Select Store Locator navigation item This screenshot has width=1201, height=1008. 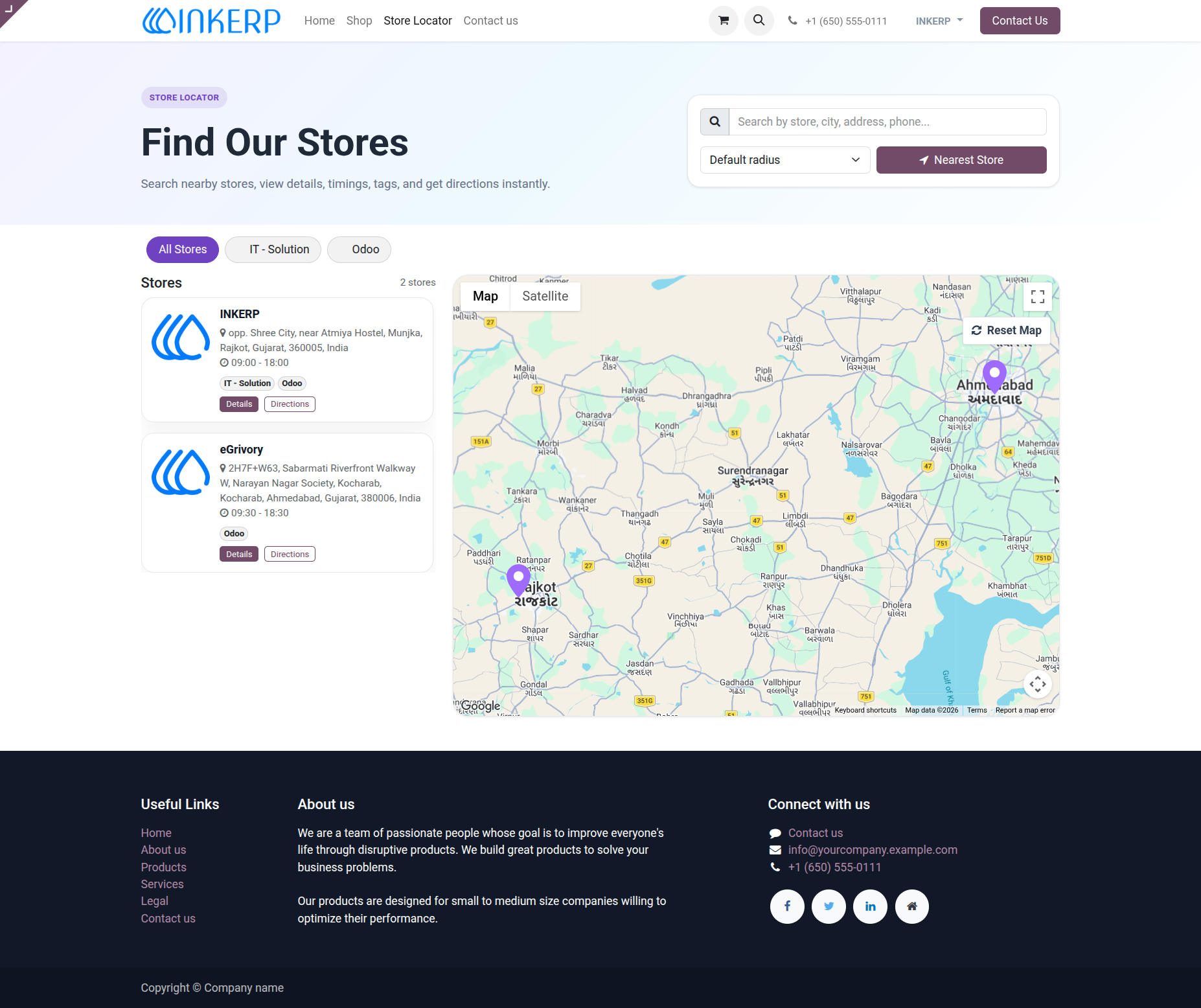[x=418, y=21]
